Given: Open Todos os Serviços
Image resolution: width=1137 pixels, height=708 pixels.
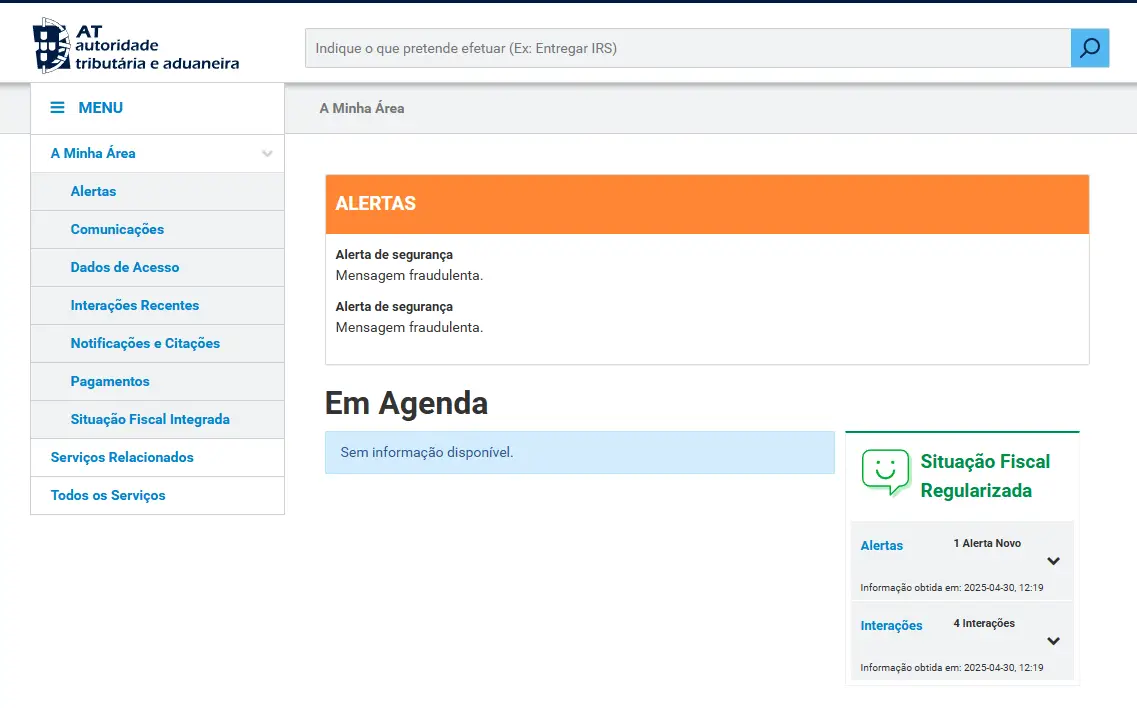Looking at the screenshot, I should click(x=108, y=495).
